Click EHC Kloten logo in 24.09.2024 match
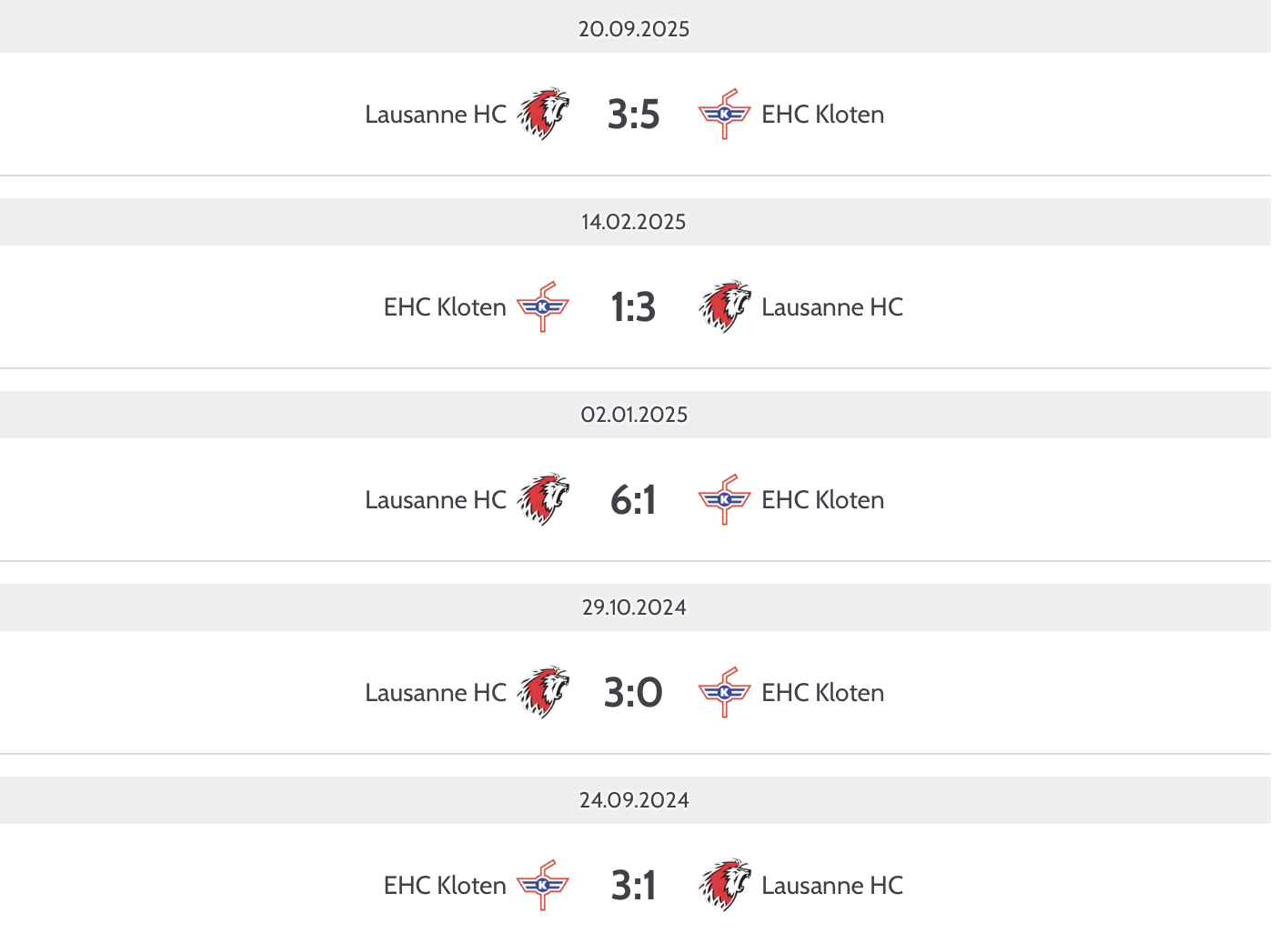The height and width of the screenshot is (933, 1288). tap(543, 886)
